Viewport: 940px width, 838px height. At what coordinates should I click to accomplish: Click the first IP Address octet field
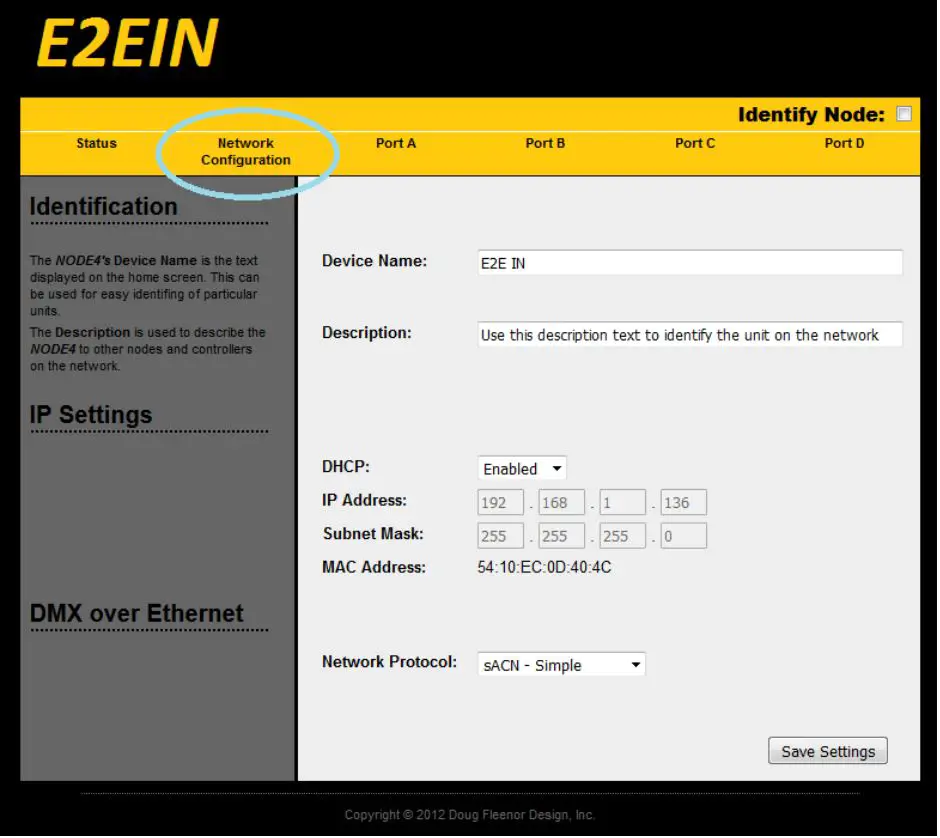[500, 502]
